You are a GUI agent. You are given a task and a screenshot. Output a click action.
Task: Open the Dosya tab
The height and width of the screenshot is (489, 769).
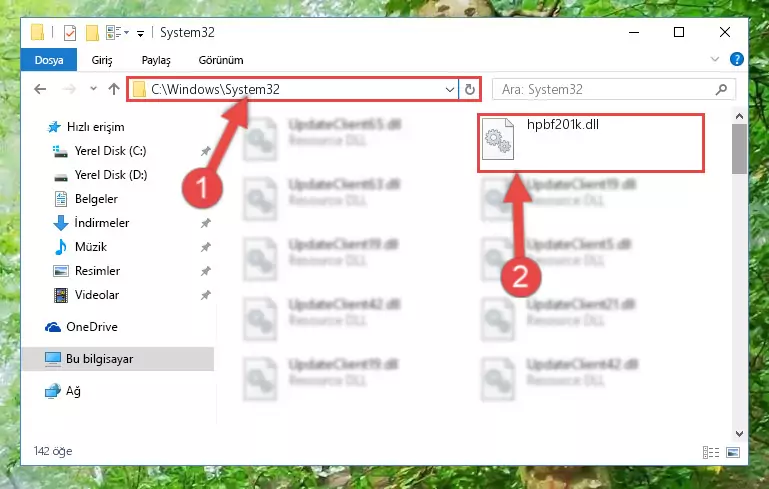pyautogui.click(x=49, y=60)
